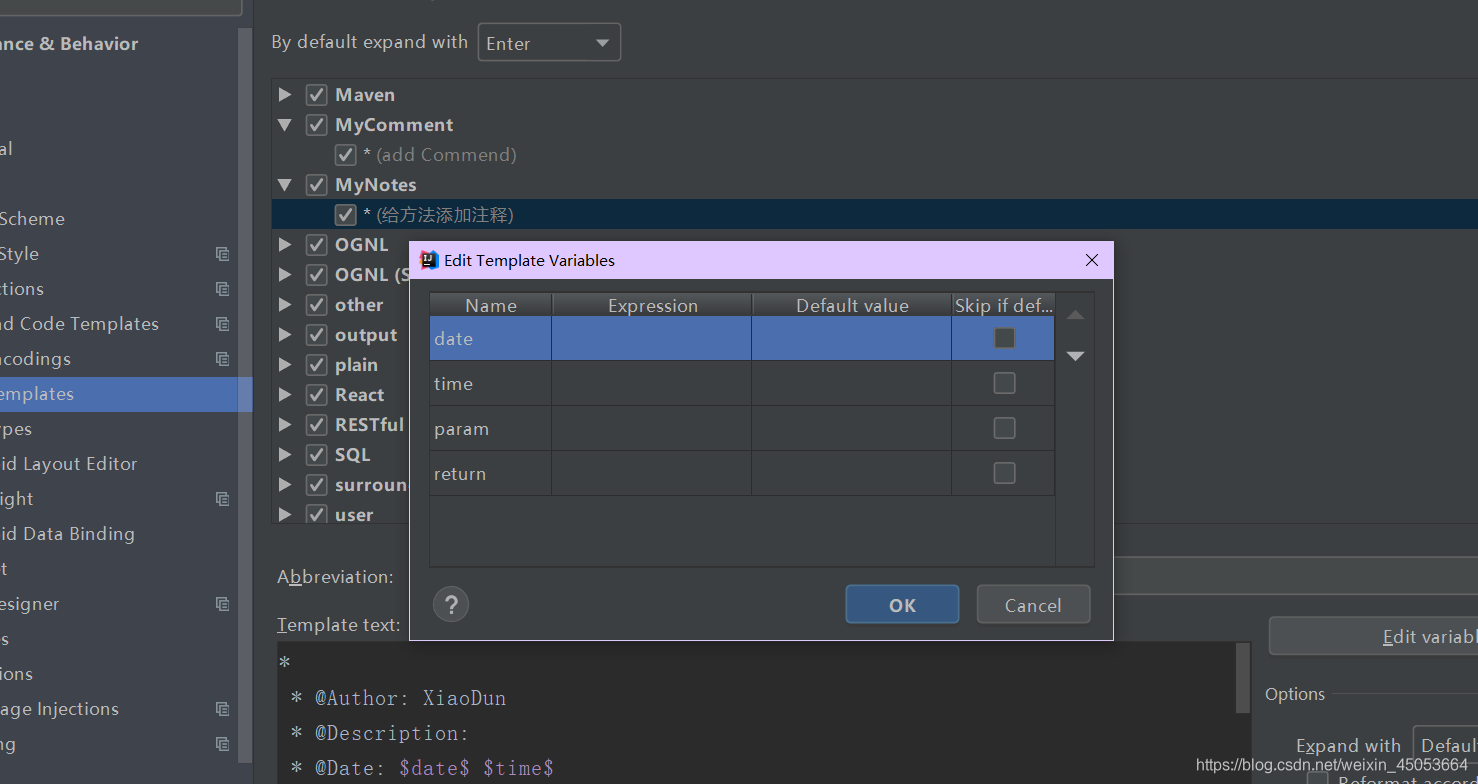Uncheck the MyComment template group
Screen dimensions: 1478x784
(x=316, y=125)
